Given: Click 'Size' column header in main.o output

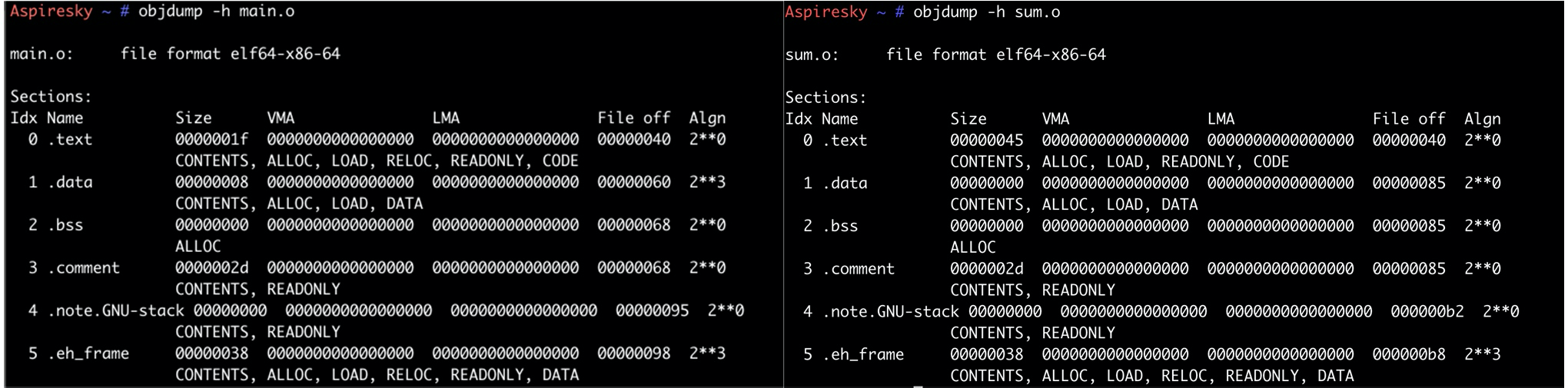Looking at the screenshot, I should [x=194, y=118].
